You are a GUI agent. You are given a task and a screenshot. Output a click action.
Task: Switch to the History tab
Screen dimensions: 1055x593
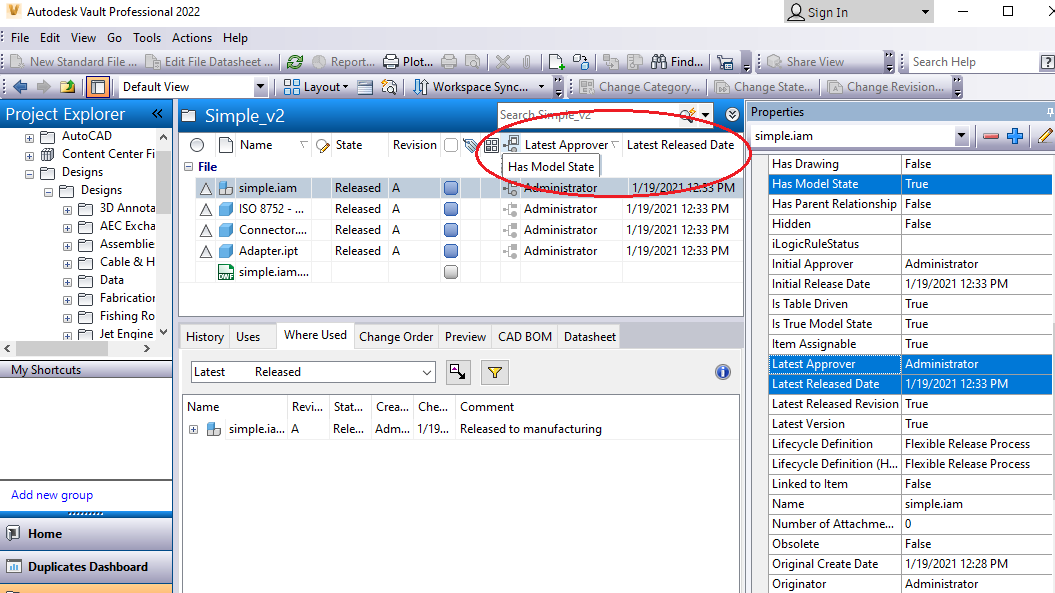click(205, 337)
